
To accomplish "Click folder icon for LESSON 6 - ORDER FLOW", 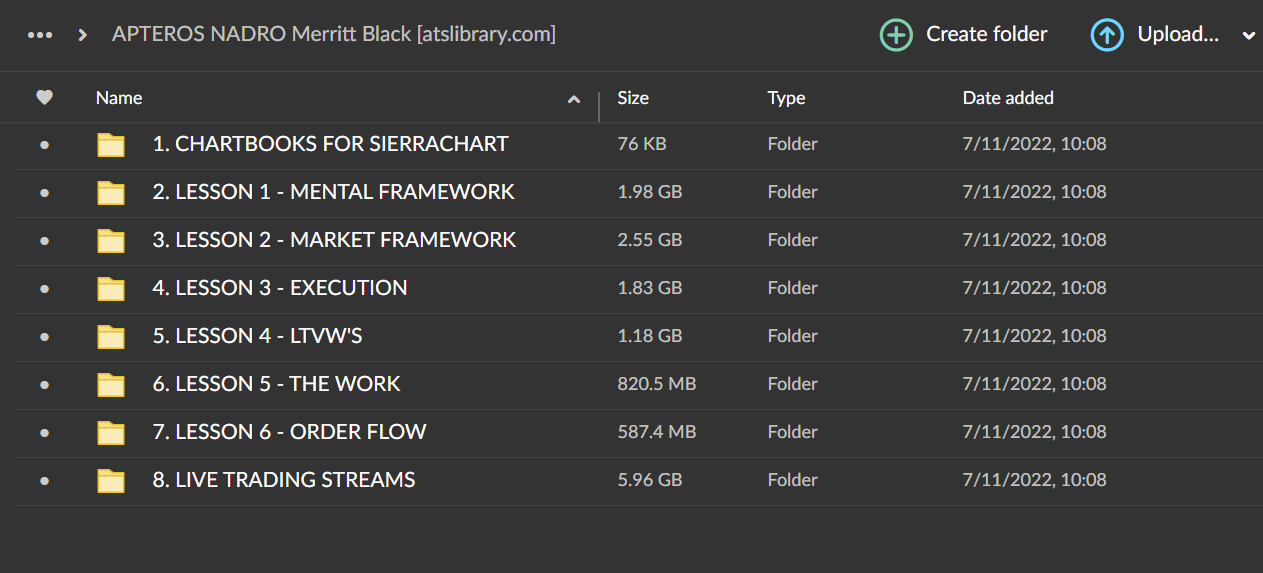I will pos(111,432).
